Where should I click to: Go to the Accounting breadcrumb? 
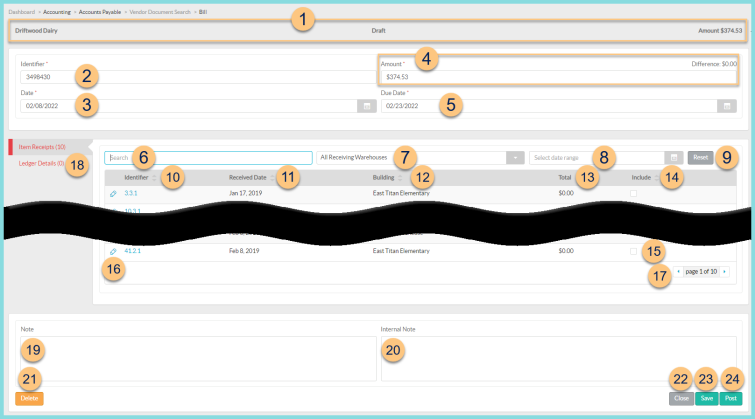[x=57, y=12]
